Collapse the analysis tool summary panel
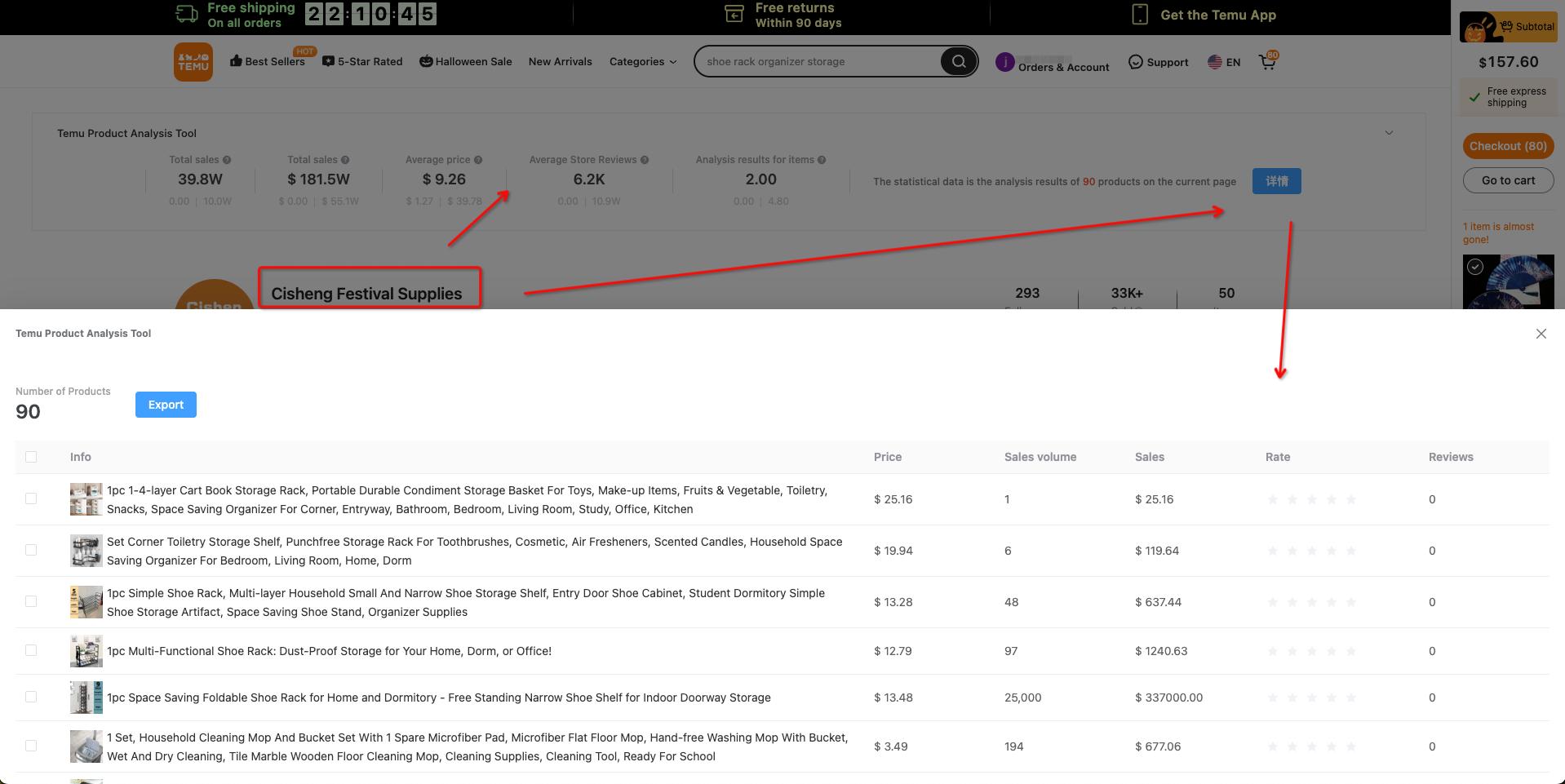This screenshot has width=1565, height=784. pos(1389,133)
